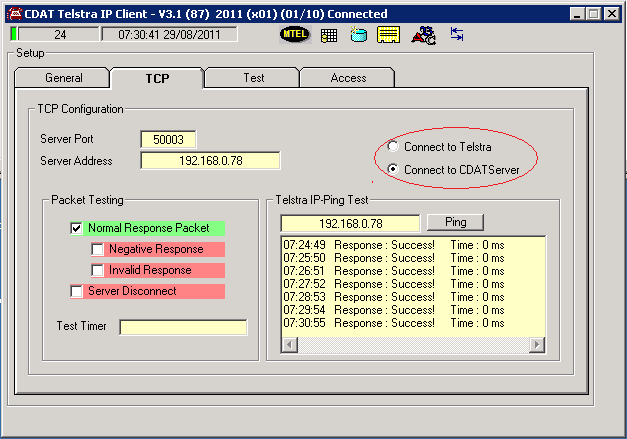Minimize the CDAT Telstra IP Client window

[577, 14]
